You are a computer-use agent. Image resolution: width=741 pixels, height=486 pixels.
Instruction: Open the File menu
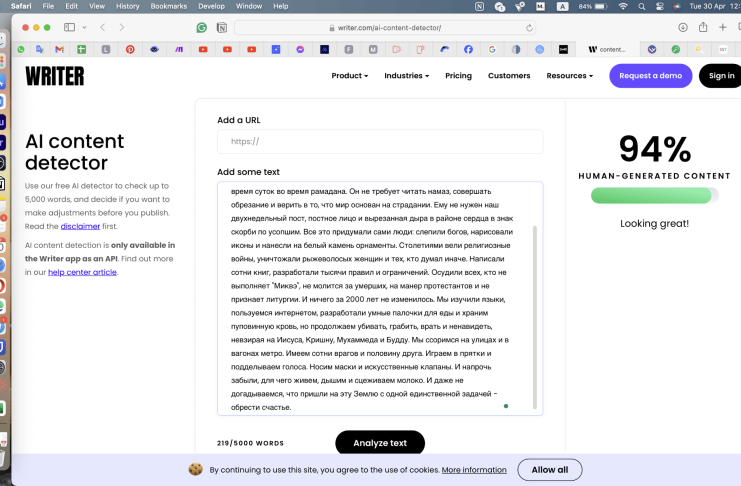pos(48,6)
